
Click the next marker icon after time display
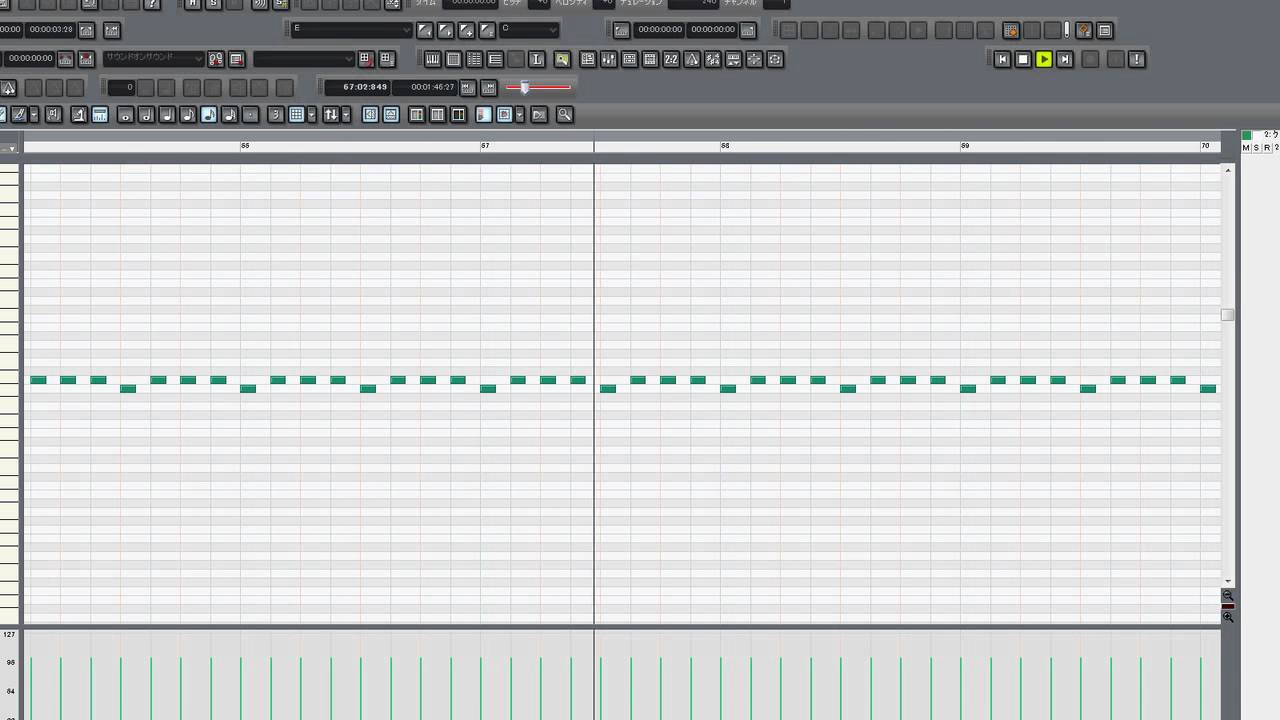pyautogui.click(x=488, y=87)
